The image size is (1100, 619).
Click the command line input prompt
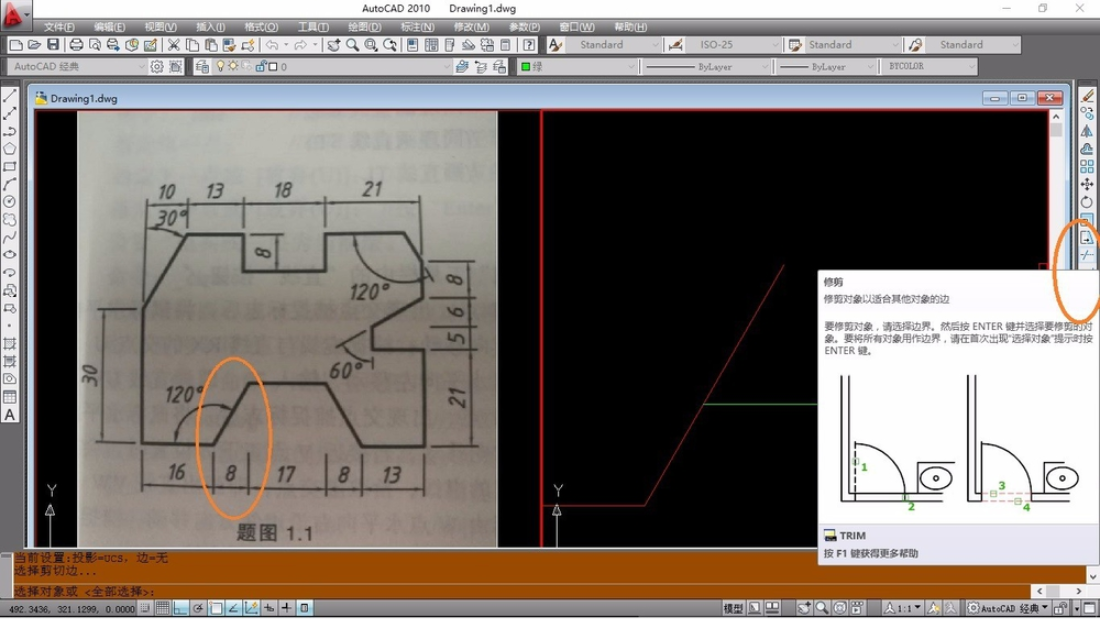519,591
